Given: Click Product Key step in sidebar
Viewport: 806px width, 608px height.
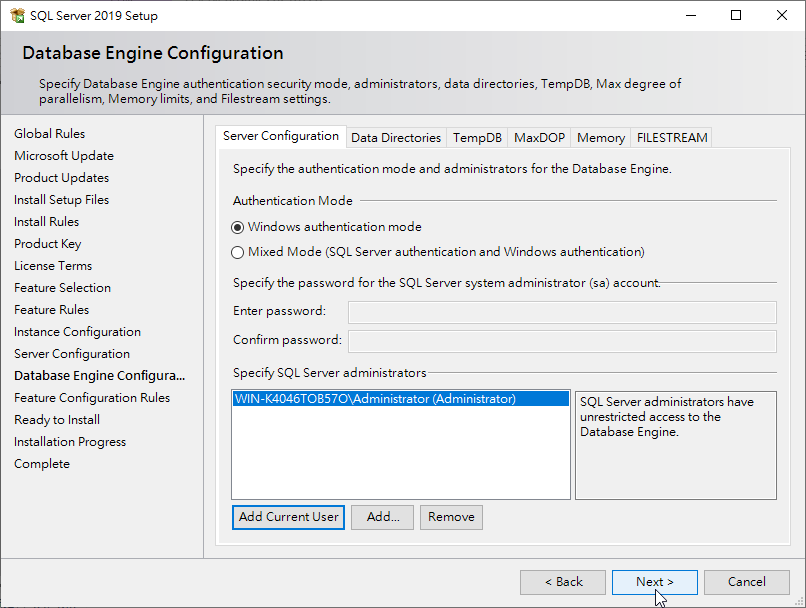Looking at the screenshot, I should (x=48, y=244).
